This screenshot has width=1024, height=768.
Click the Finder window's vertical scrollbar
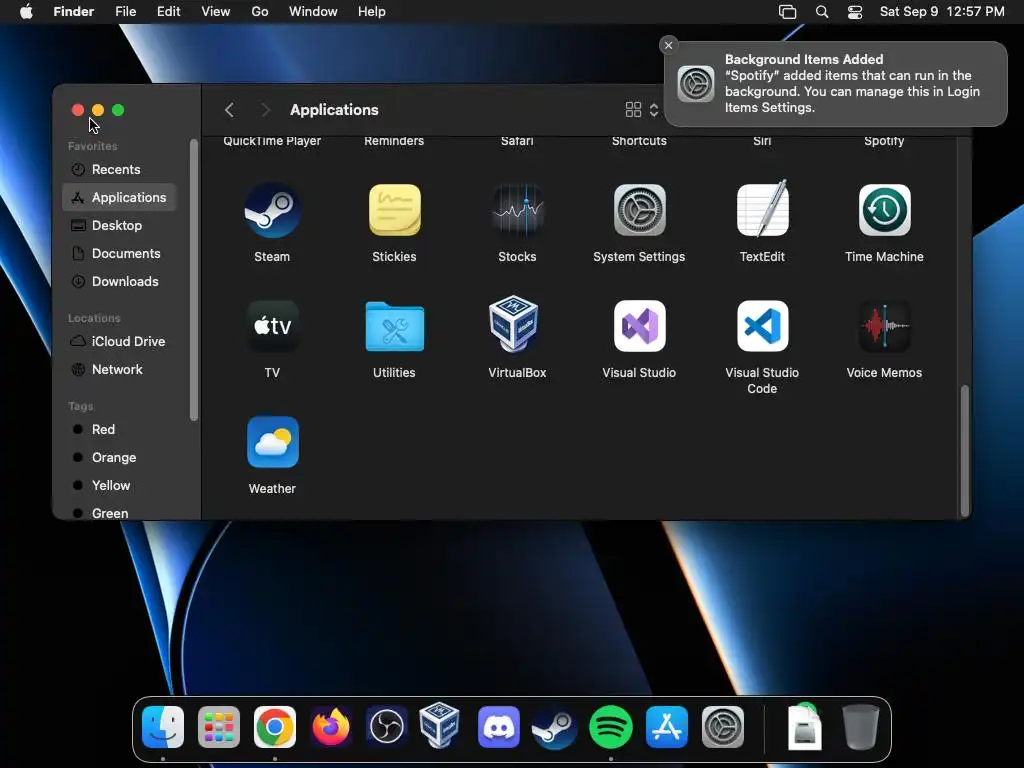pyautogui.click(x=965, y=451)
